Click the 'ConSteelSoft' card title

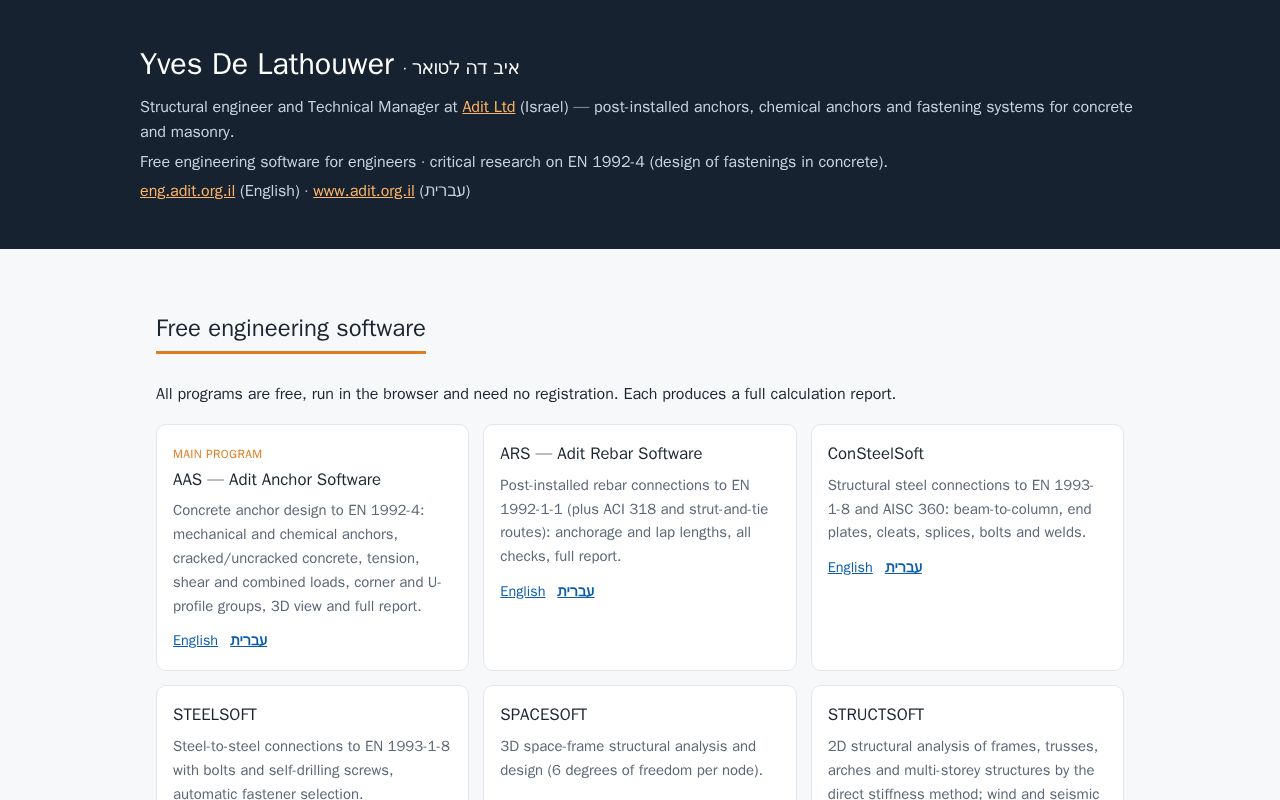(x=875, y=454)
